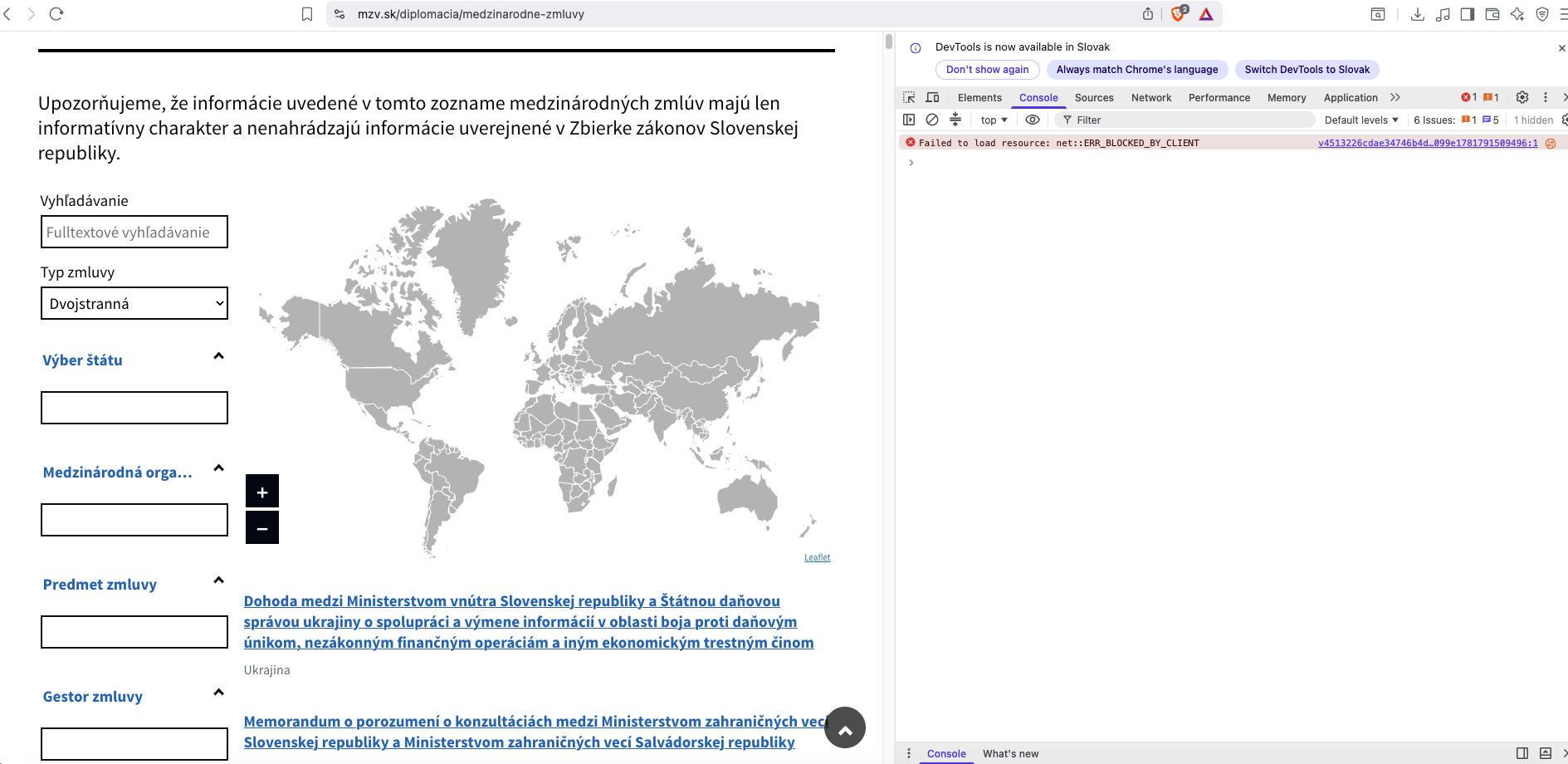Open DevTools settings gear
Screen dimensions: 1568x764
click(1522, 97)
